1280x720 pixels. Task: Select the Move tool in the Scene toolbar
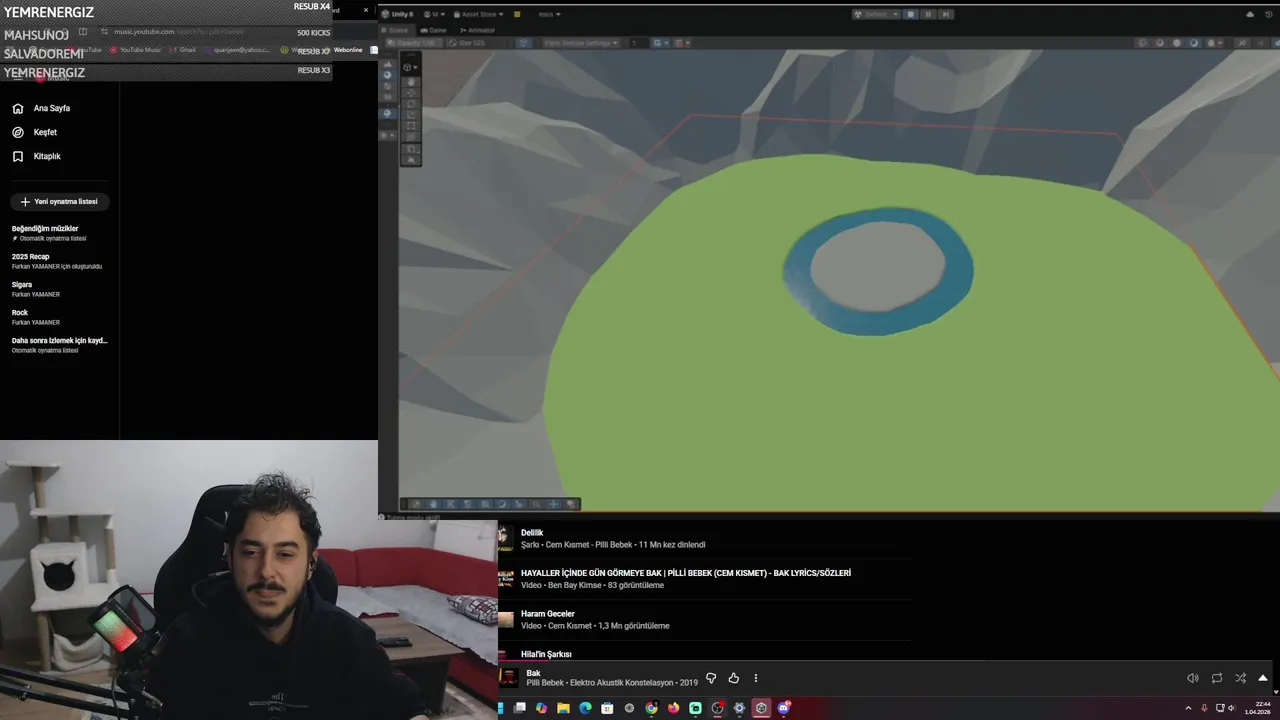(411, 93)
